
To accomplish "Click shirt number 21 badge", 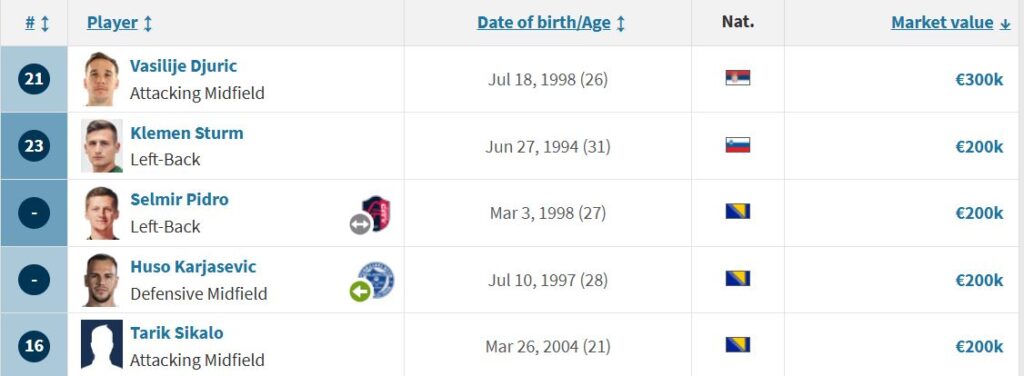I will [34, 79].
